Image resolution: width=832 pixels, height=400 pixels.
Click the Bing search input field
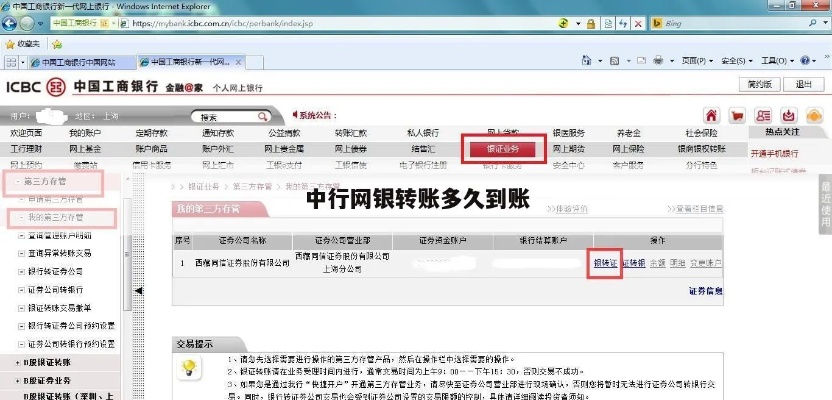click(x=735, y=23)
